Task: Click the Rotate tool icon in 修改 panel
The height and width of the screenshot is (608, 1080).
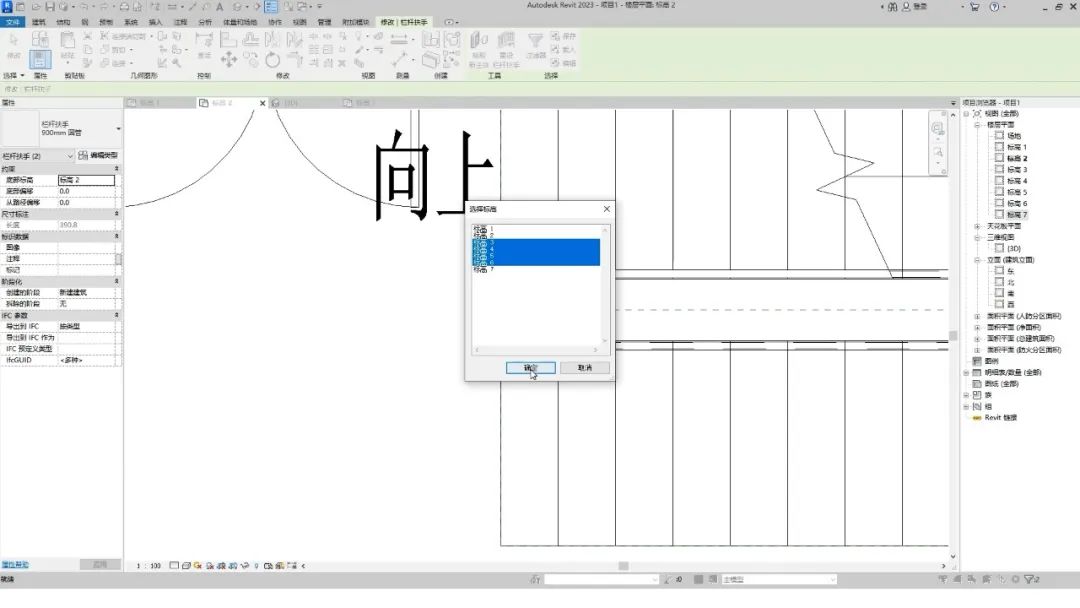Action: click(272, 60)
